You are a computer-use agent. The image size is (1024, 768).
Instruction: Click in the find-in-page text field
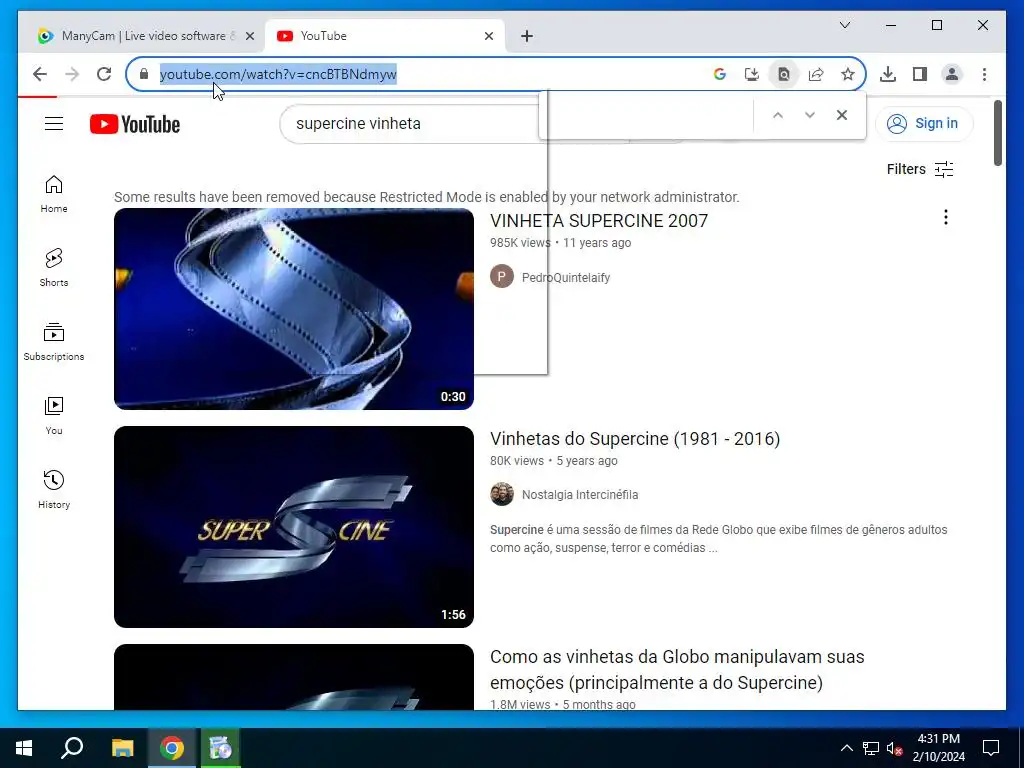click(647, 115)
